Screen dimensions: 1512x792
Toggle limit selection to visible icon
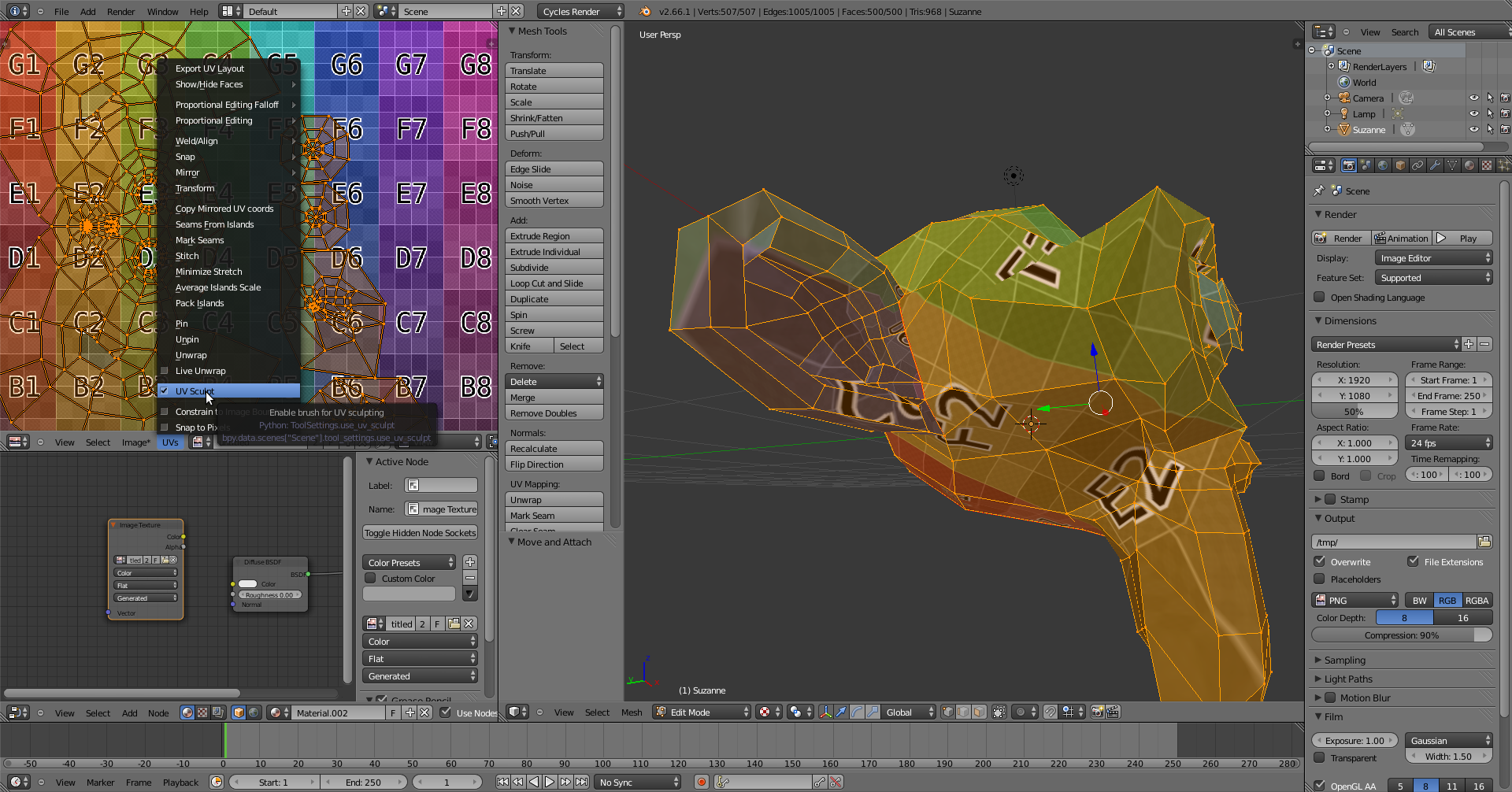(x=999, y=712)
